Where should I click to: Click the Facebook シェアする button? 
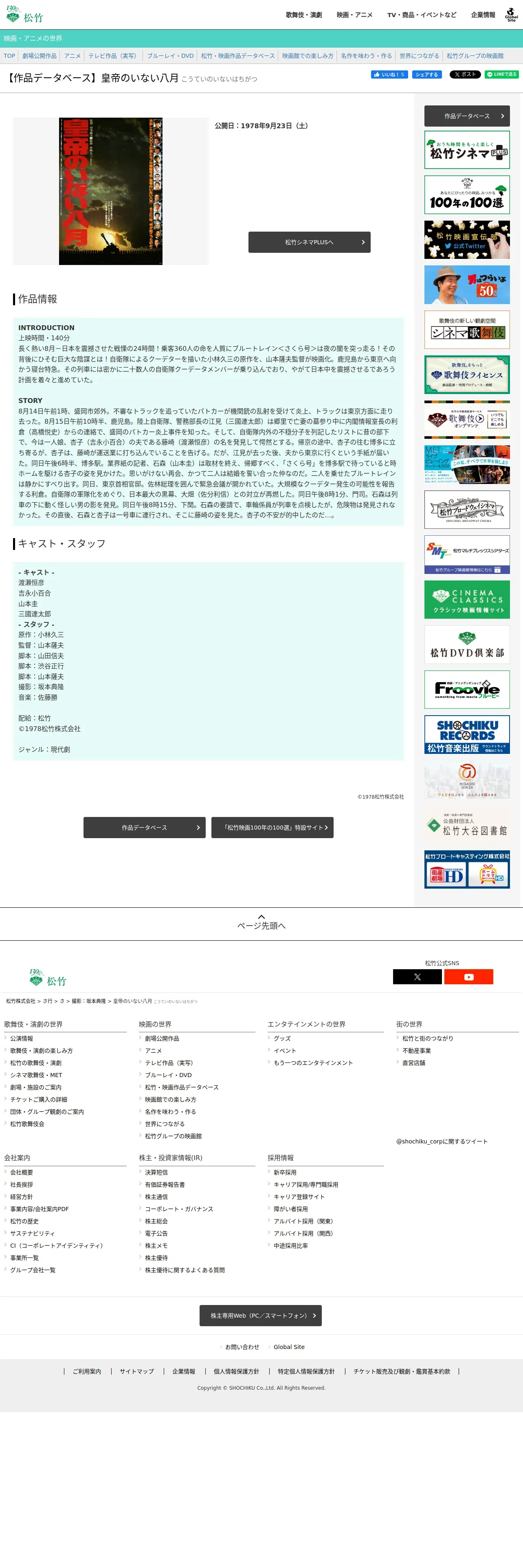[x=427, y=74]
